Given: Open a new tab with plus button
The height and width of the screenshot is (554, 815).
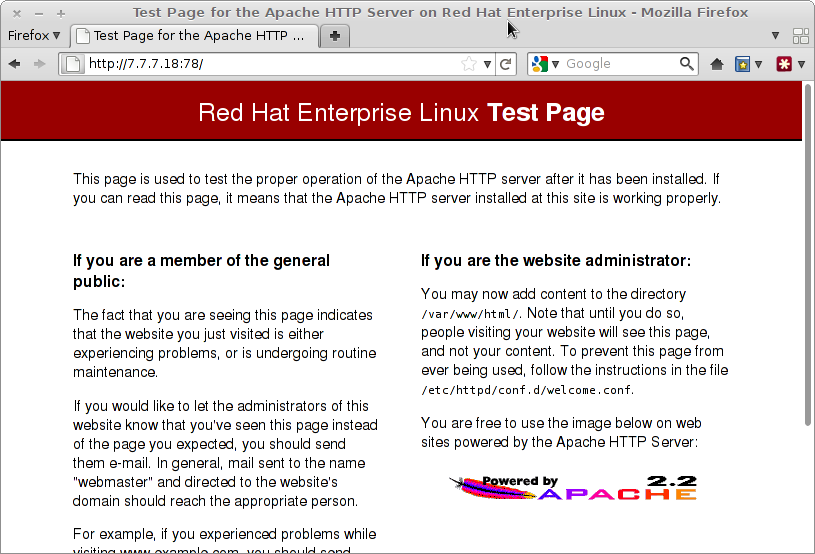Looking at the screenshot, I should 335,36.
